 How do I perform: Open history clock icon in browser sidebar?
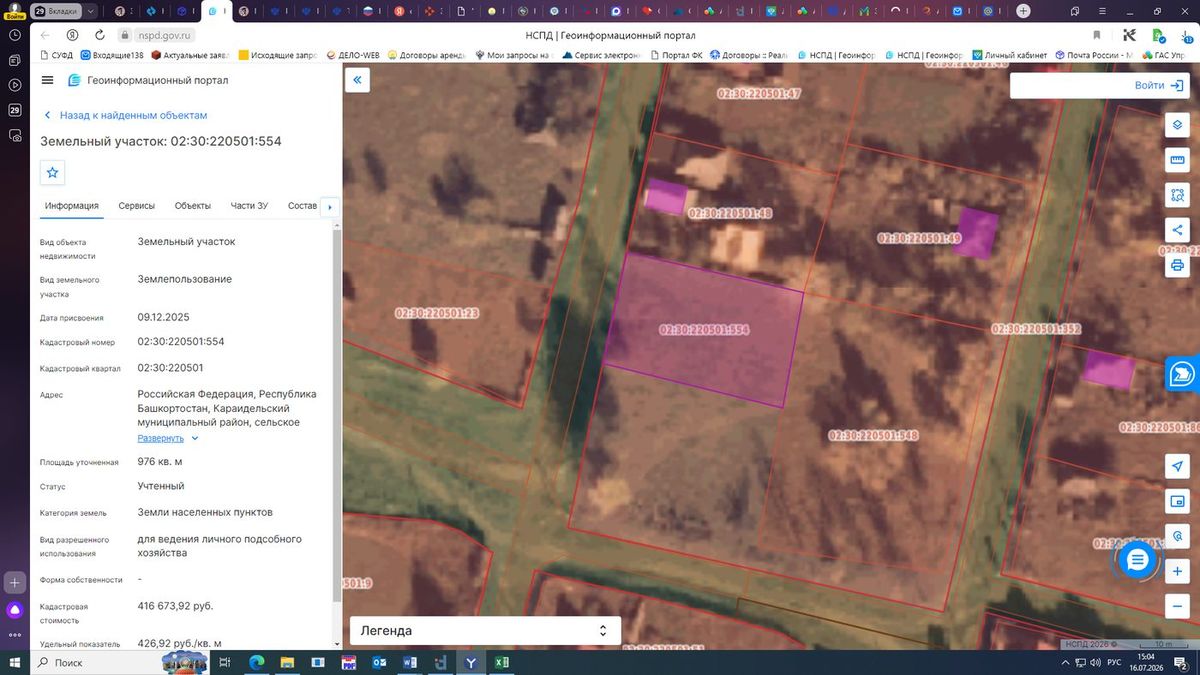click(x=15, y=35)
